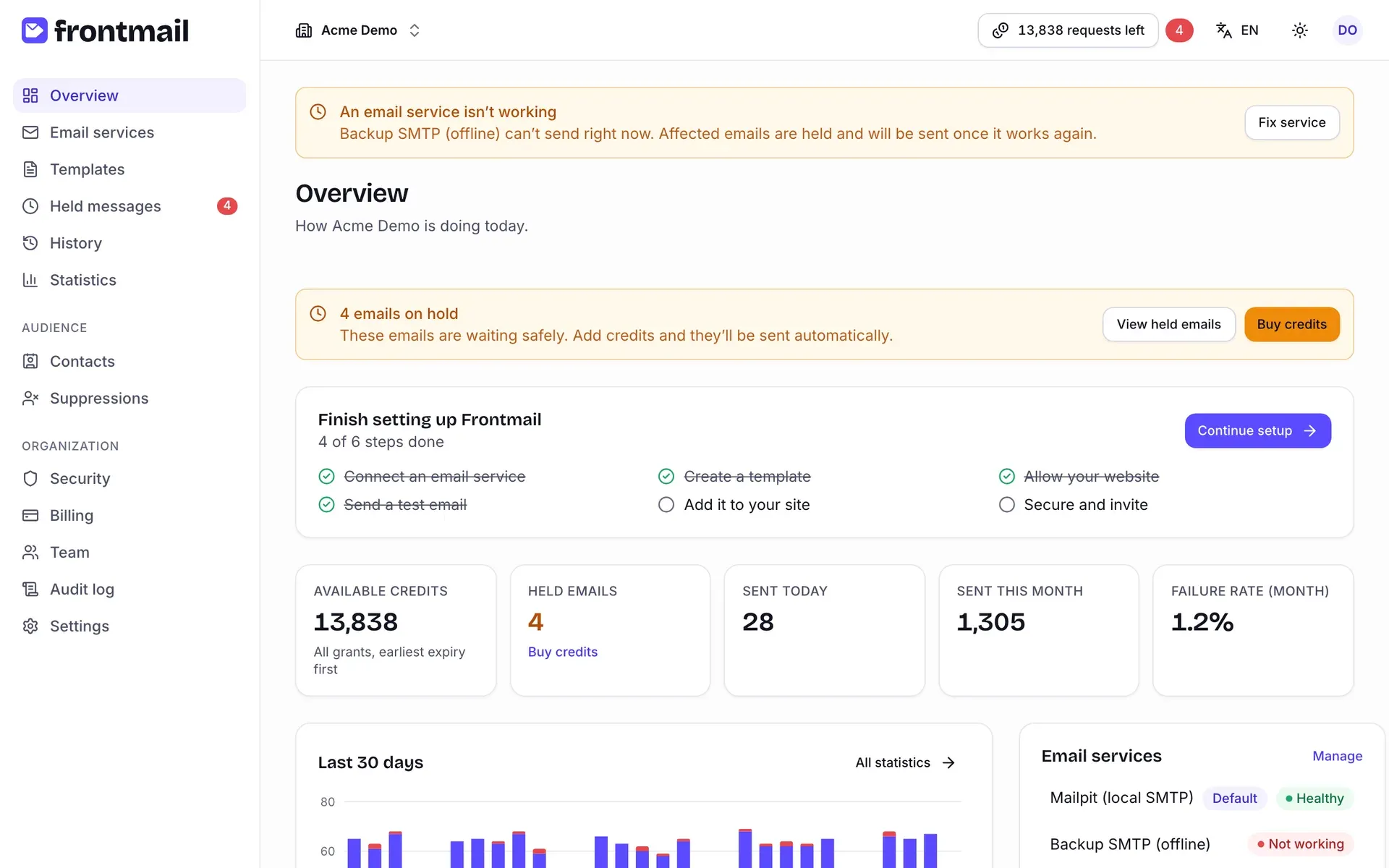Click the Default badge beside Mailpit
Image resolution: width=1389 pixels, height=868 pixels.
[x=1234, y=799]
